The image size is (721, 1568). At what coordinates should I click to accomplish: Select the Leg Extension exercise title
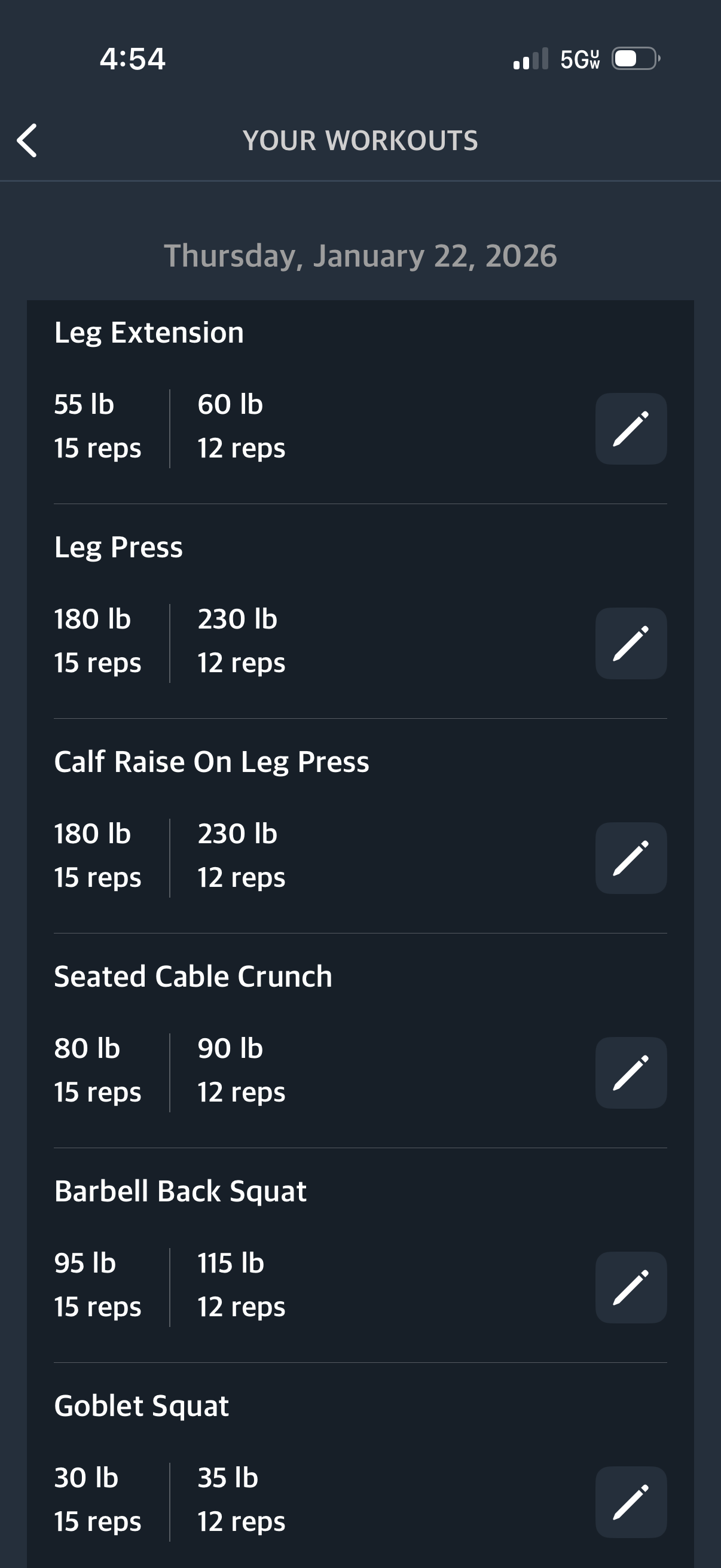point(149,333)
